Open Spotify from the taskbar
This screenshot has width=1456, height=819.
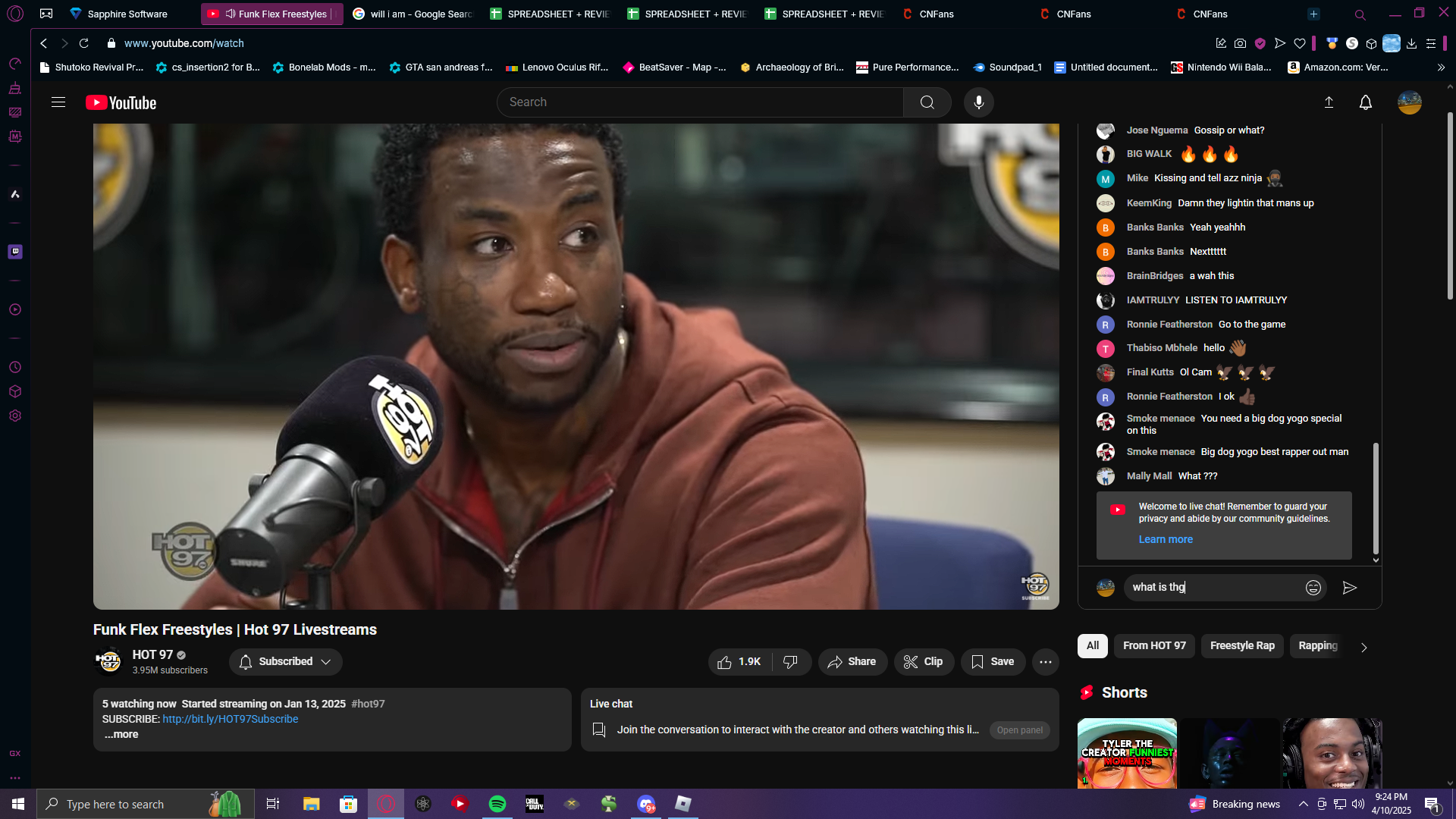[497, 804]
